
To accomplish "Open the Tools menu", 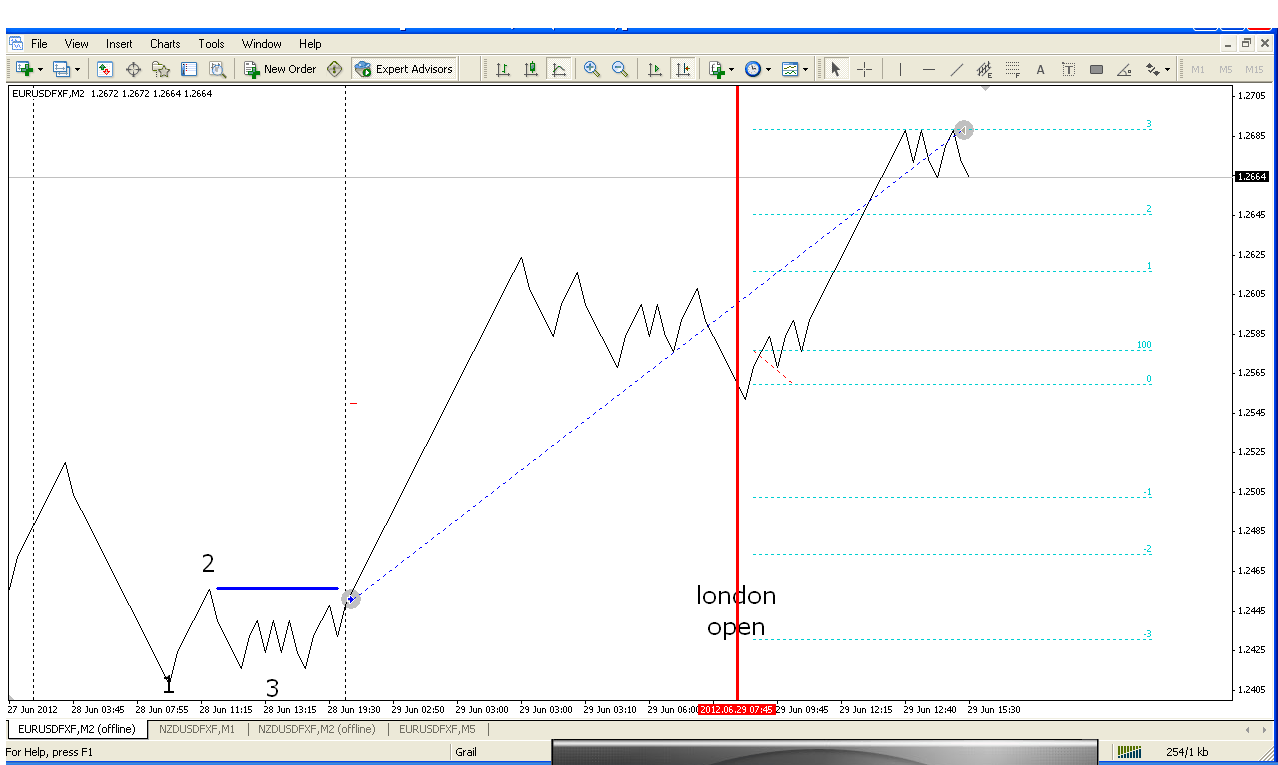I will click(211, 44).
